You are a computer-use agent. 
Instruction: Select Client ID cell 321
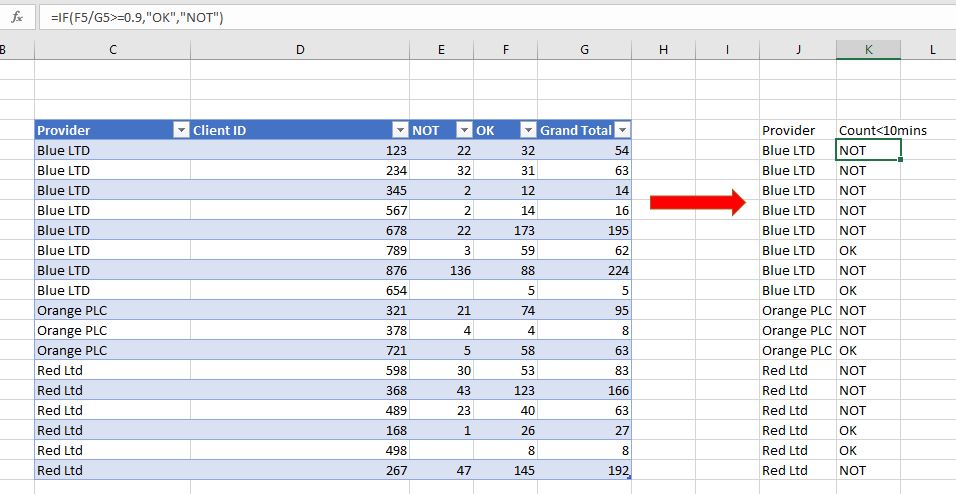[x=300, y=310]
